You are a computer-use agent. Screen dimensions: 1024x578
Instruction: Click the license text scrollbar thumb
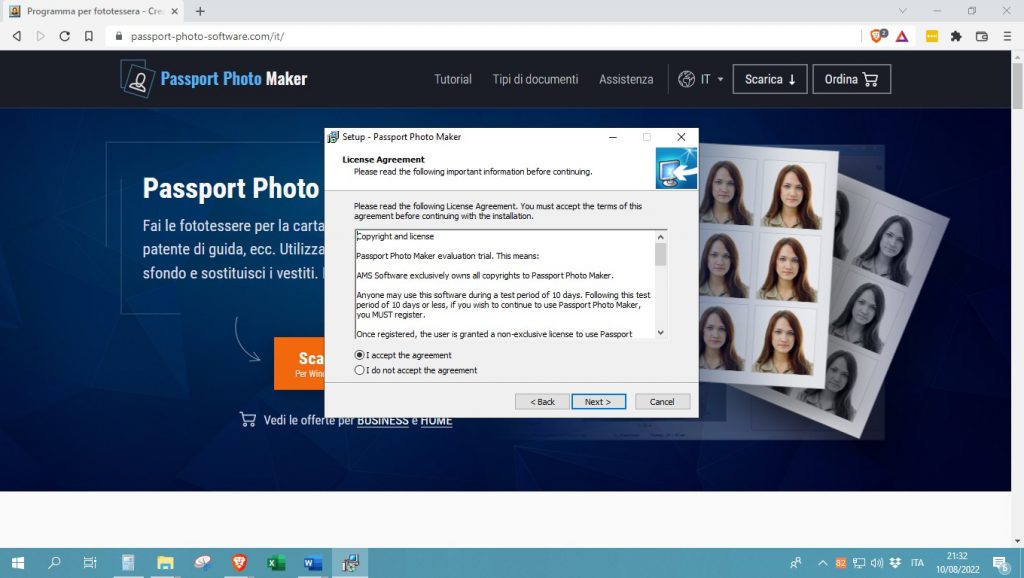coord(660,255)
